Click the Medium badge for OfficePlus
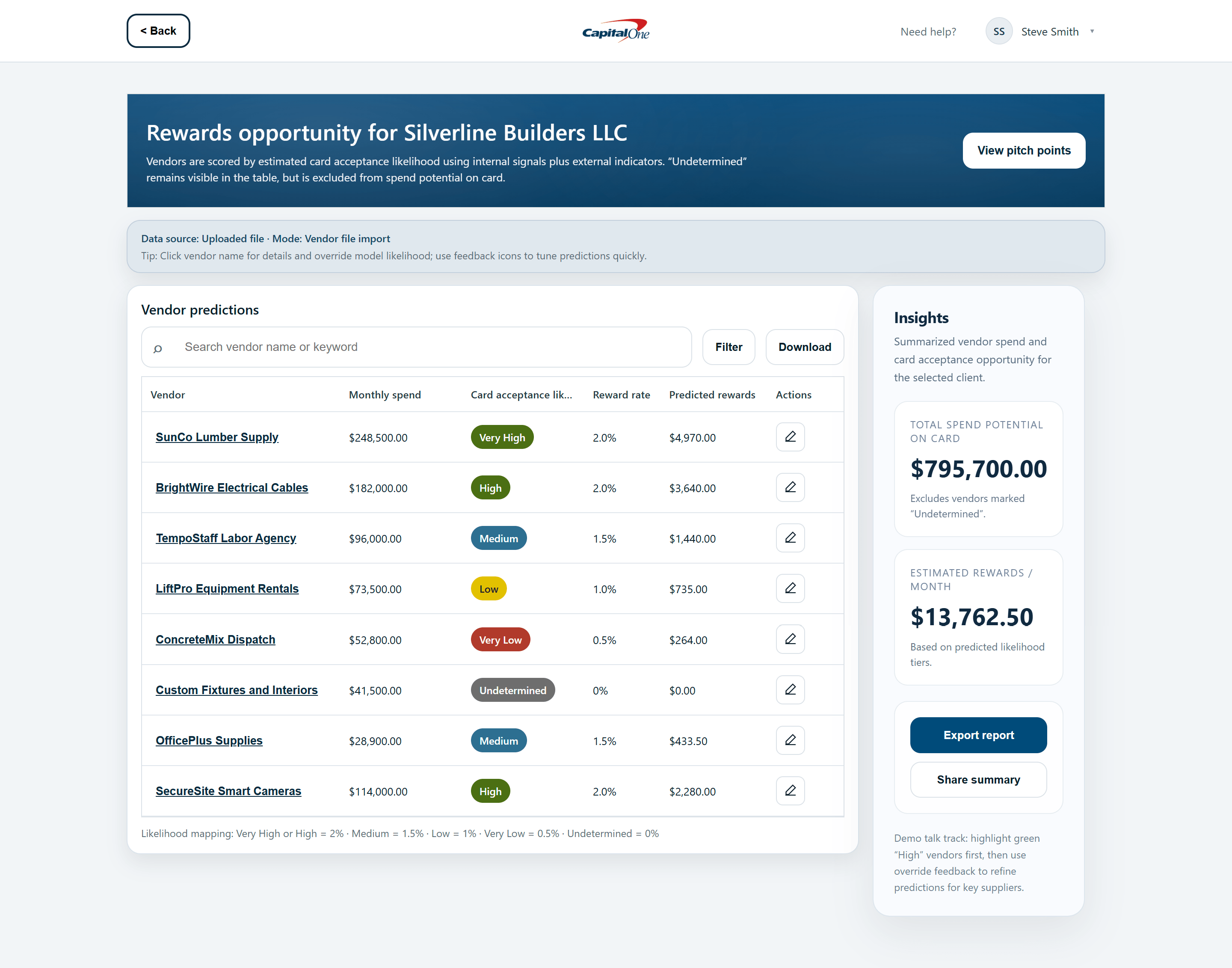The width and height of the screenshot is (1232, 968). click(498, 740)
